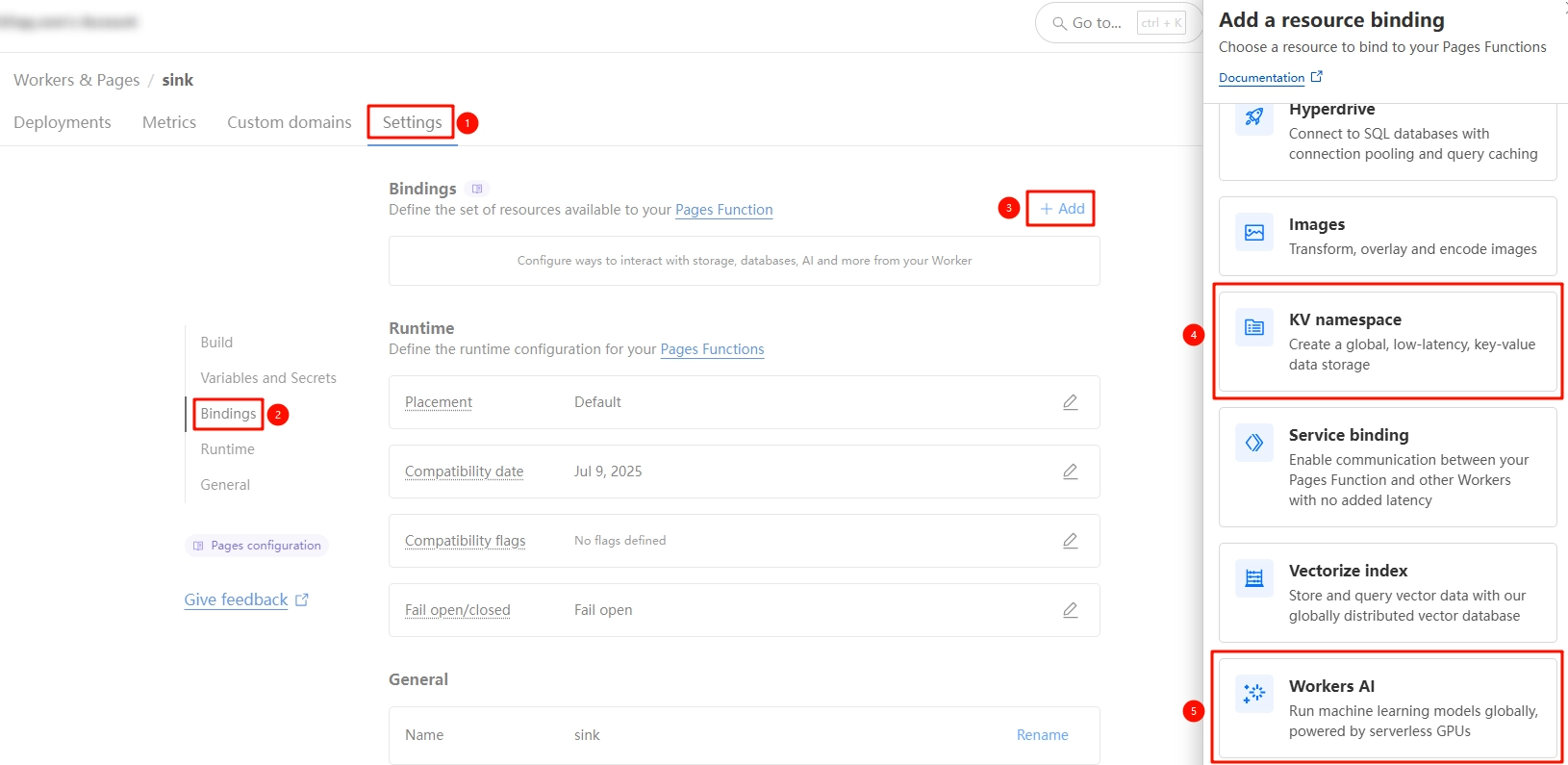Click Rename next to project name
Image resolution: width=1568 pixels, height=765 pixels.
coord(1042,735)
